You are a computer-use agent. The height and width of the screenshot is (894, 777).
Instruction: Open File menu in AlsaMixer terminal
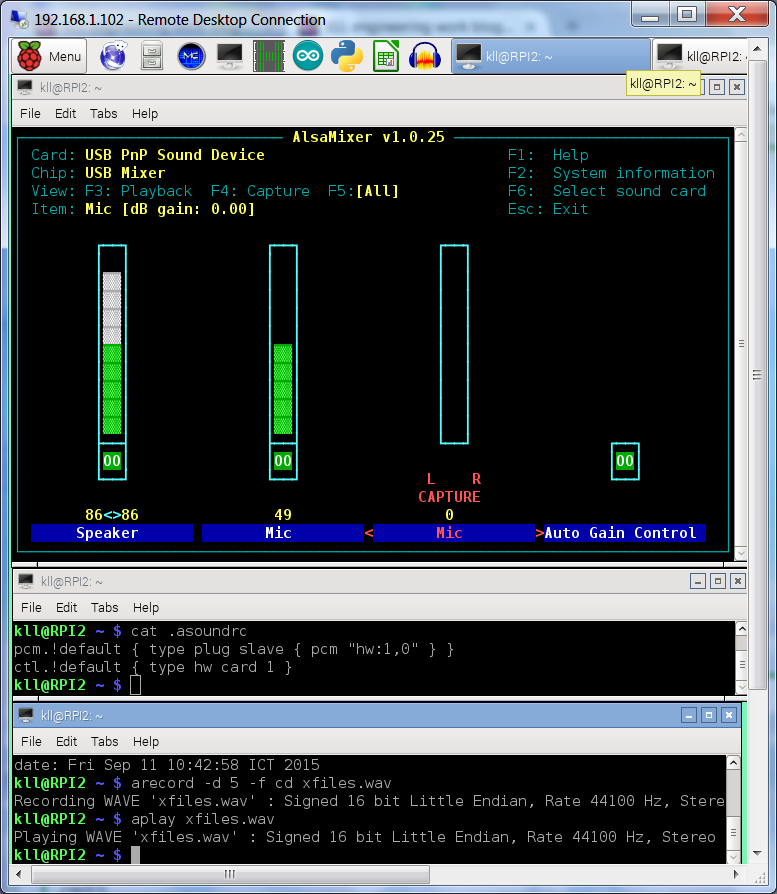coord(30,113)
